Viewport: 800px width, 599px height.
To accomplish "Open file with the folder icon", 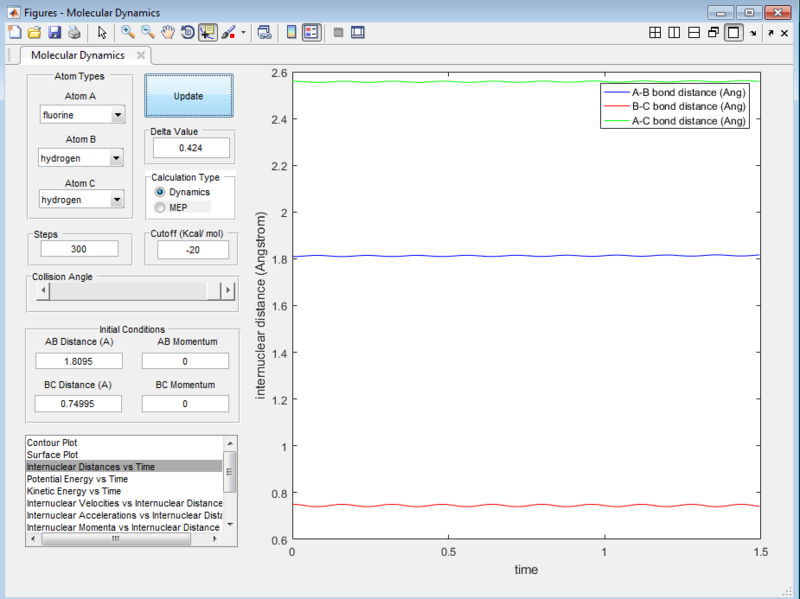I will click(35, 32).
